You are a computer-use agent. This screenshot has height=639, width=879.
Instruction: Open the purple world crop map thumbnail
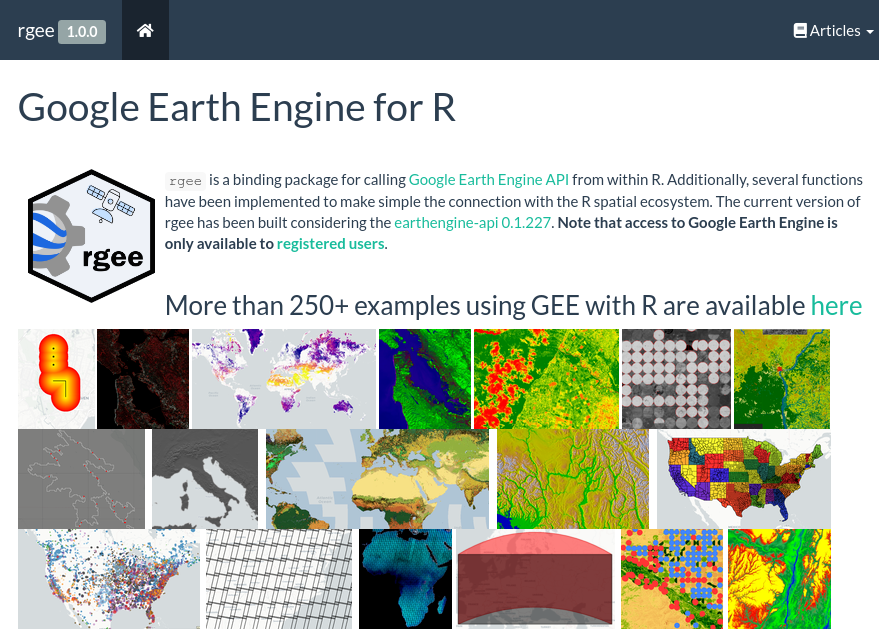coord(284,379)
